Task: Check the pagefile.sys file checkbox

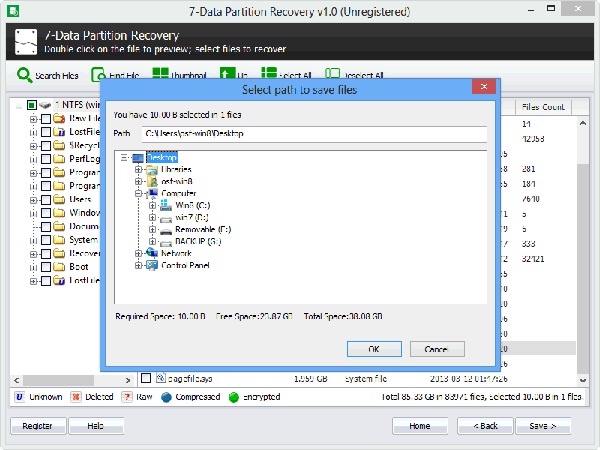Action: click(146, 378)
